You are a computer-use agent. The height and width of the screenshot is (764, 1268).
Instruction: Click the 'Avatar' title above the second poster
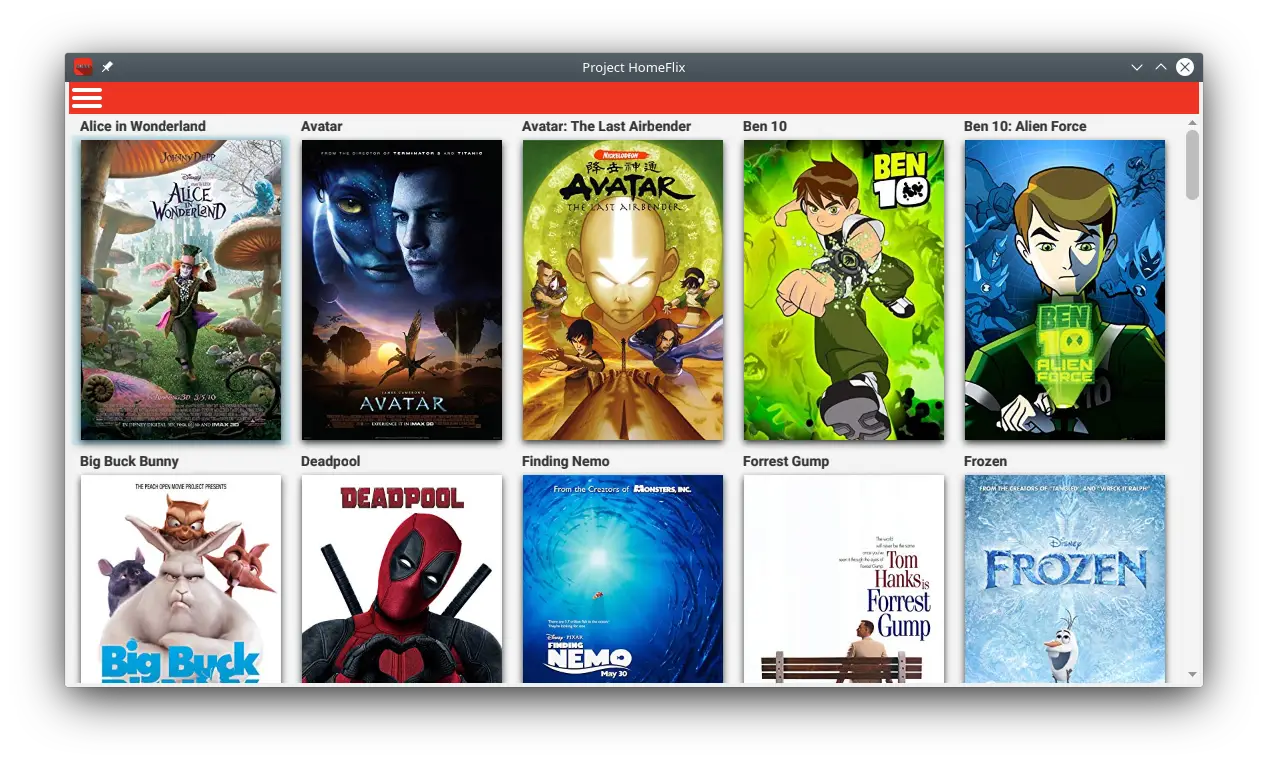(x=322, y=126)
